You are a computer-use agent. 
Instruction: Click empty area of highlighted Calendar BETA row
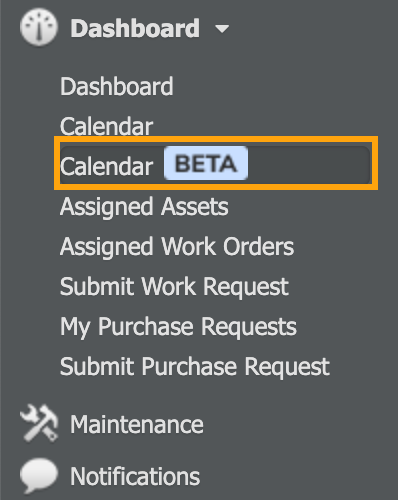pyautogui.click(x=308, y=163)
